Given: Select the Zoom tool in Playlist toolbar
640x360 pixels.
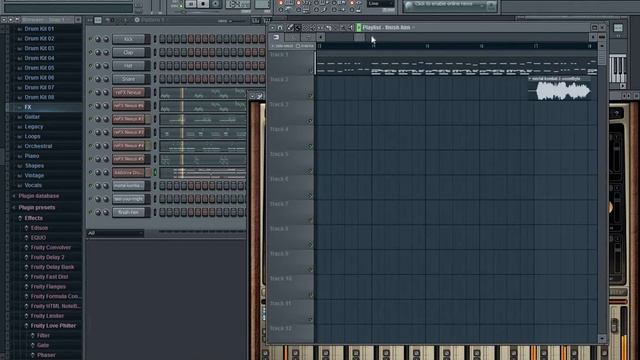Looking at the screenshot, I should (342, 27).
